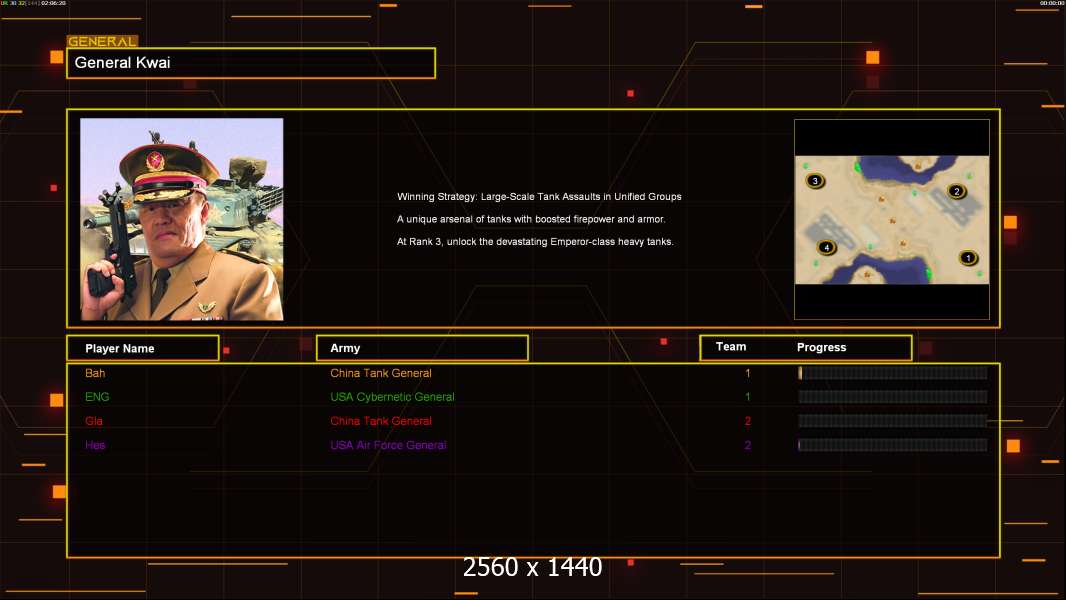Click USA Air Force General army text
This screenshot has width=1066, height=600.
(388, 445)
